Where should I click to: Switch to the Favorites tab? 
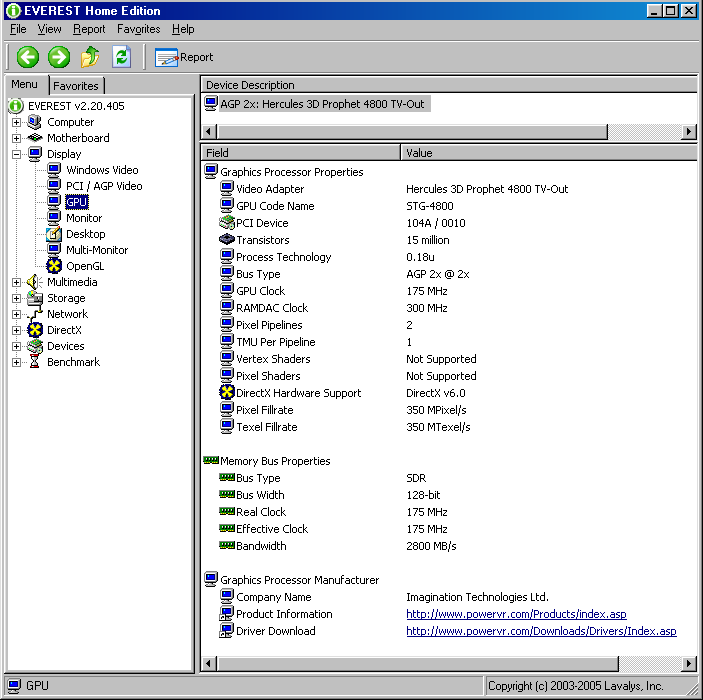76,86
